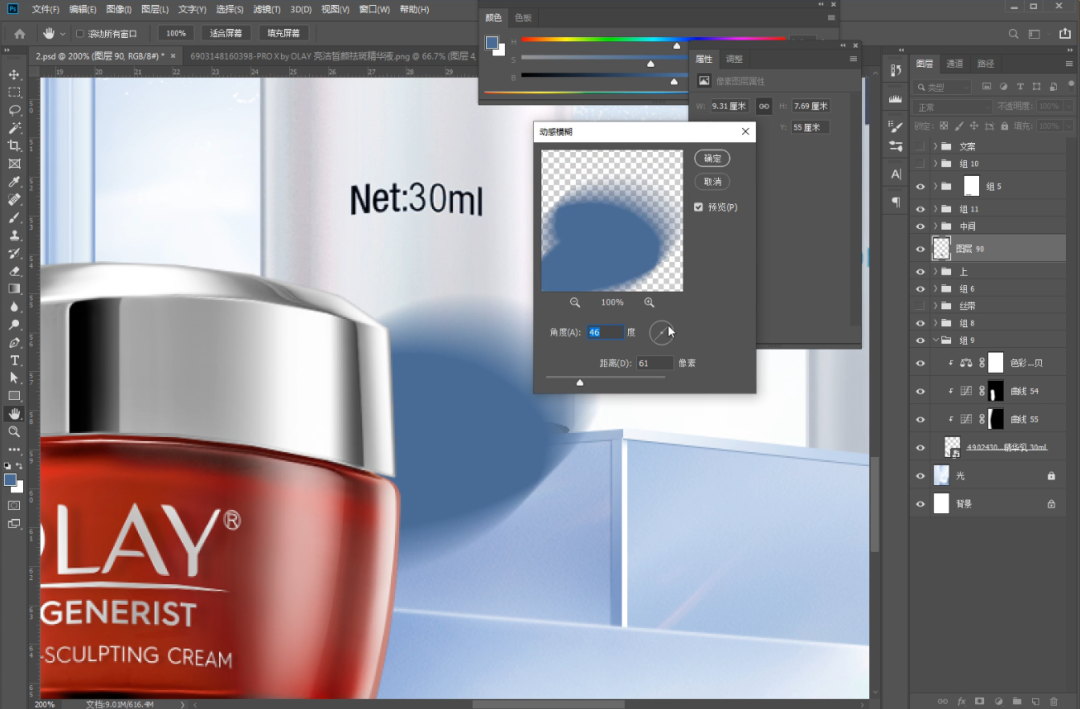Open the 滤镜 menu

click(x=267, y=10)
